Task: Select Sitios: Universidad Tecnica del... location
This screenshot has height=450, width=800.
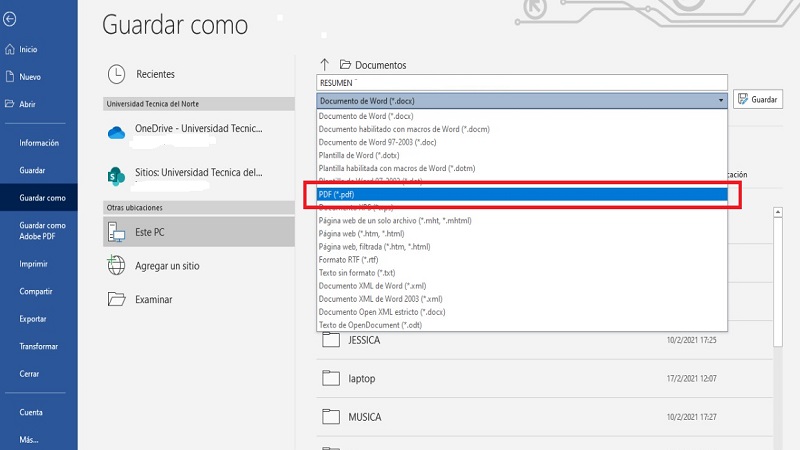Action: (x=198, y=172)
